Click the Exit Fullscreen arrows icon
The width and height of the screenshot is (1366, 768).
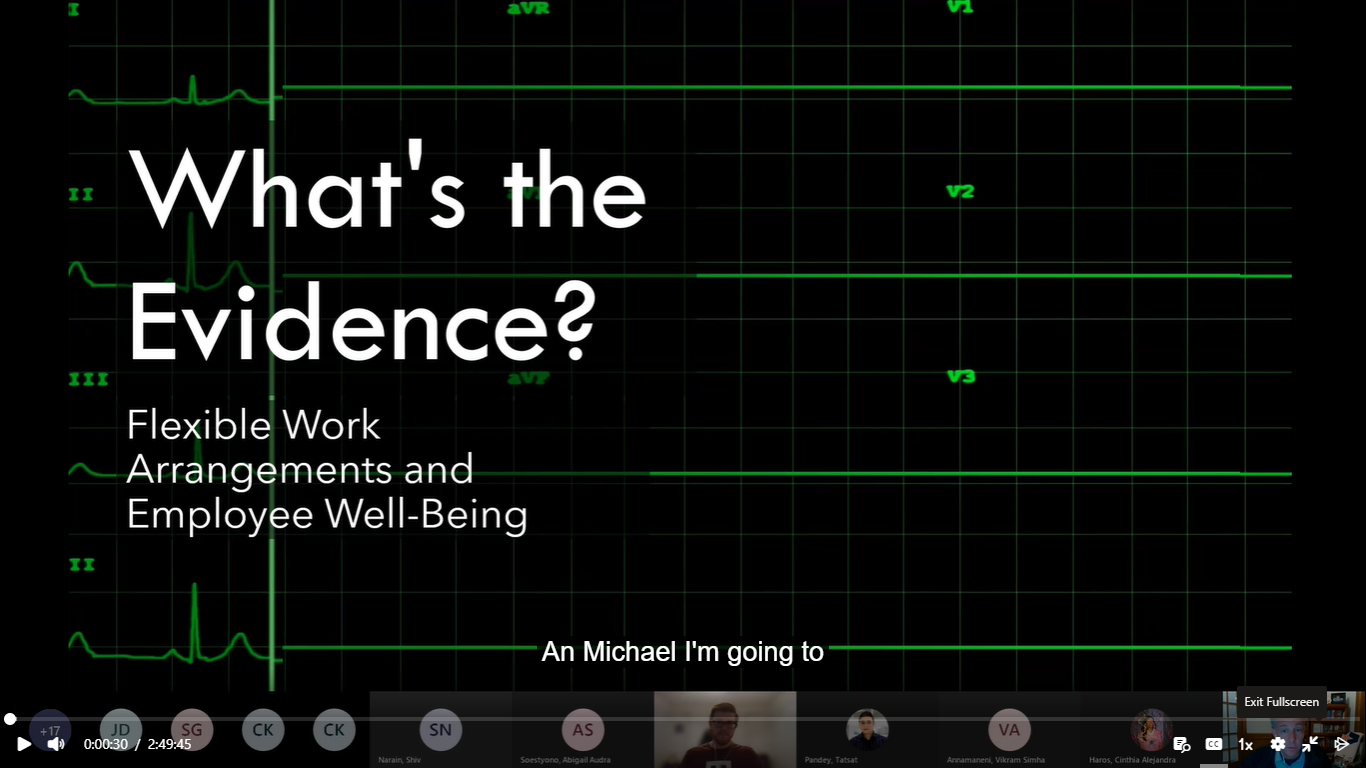[x=1309, y=744]
